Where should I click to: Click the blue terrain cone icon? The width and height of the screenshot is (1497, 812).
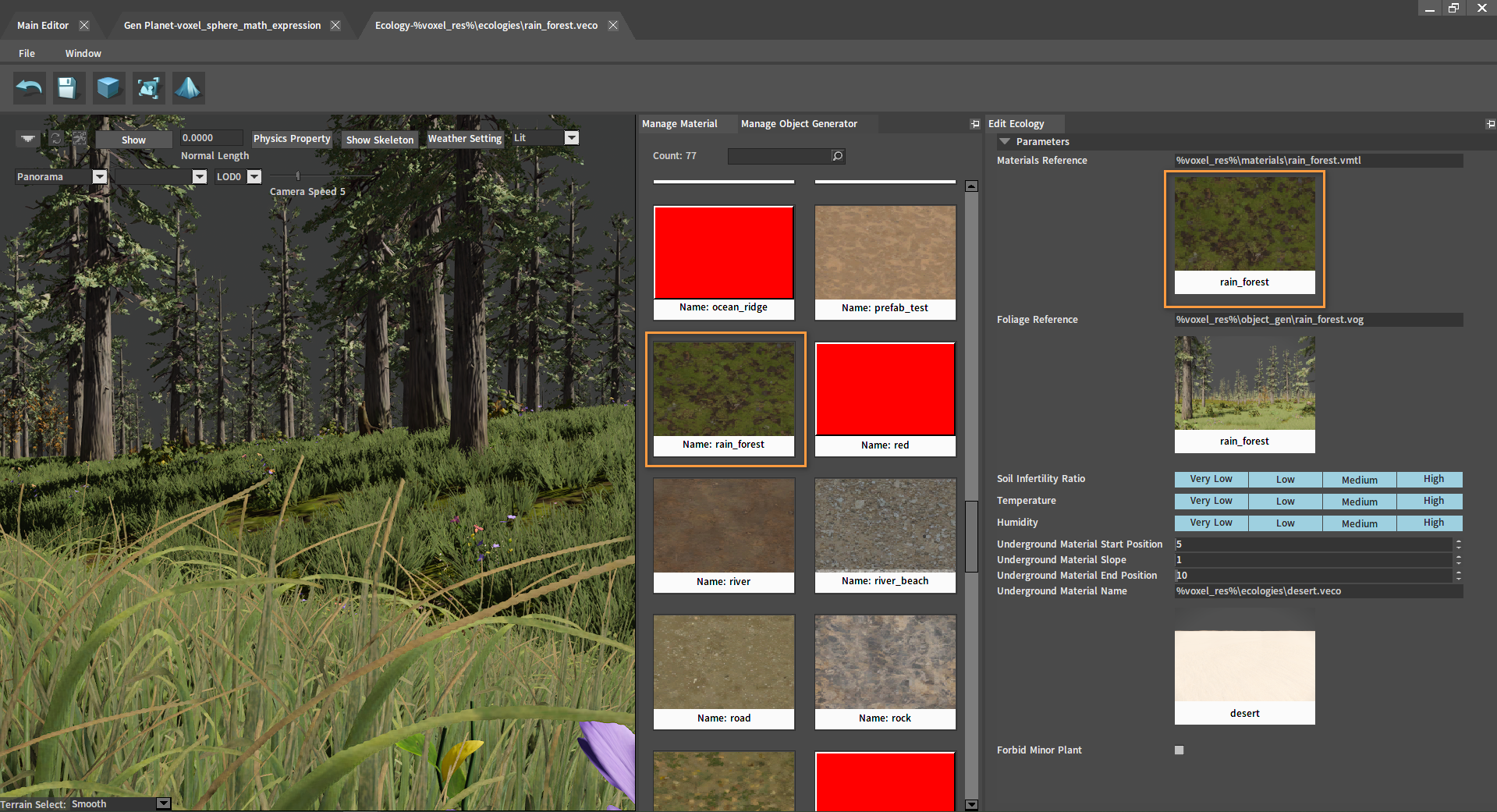[x=188, y=87]
